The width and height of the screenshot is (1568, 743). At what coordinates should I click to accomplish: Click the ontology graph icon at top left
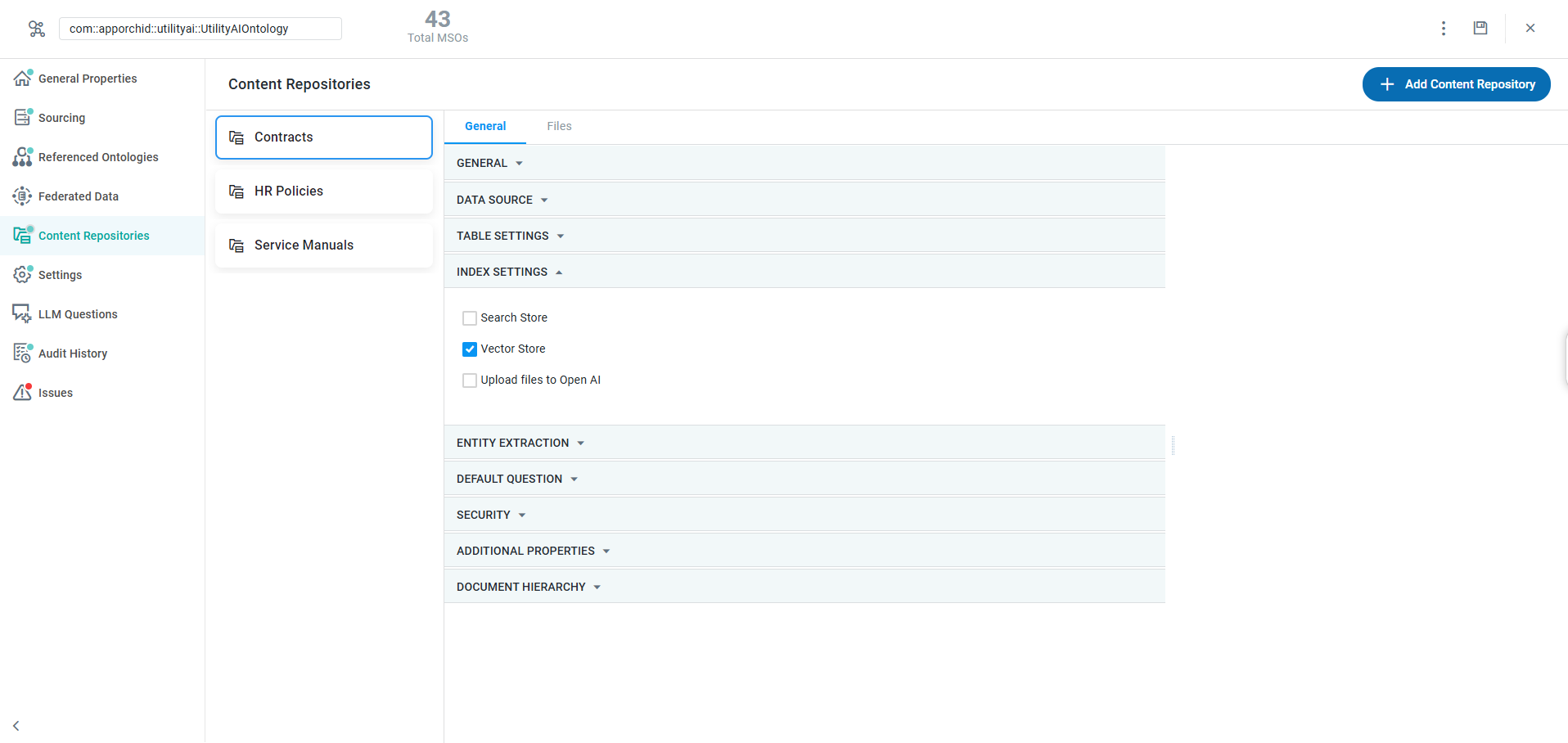(x=37, y=29)
